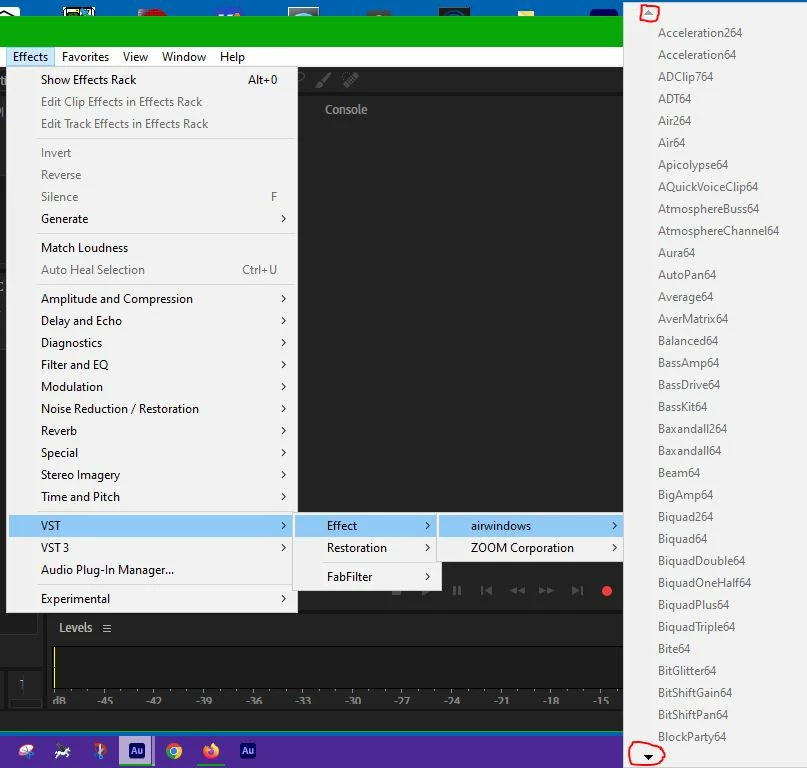Expand Filter and EQ submenu
This screenshot has width=807, height=768.
pos(152,364)
